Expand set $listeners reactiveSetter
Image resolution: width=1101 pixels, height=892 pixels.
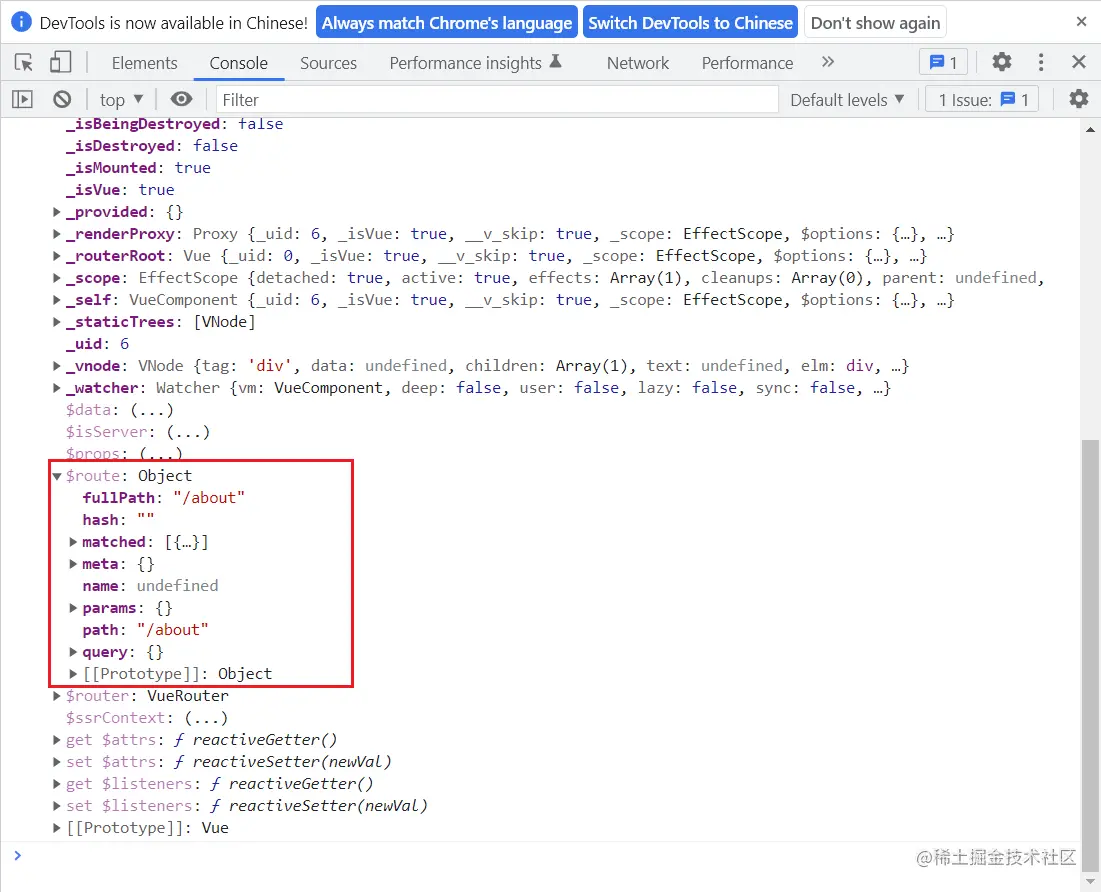[x=57, y=806]
